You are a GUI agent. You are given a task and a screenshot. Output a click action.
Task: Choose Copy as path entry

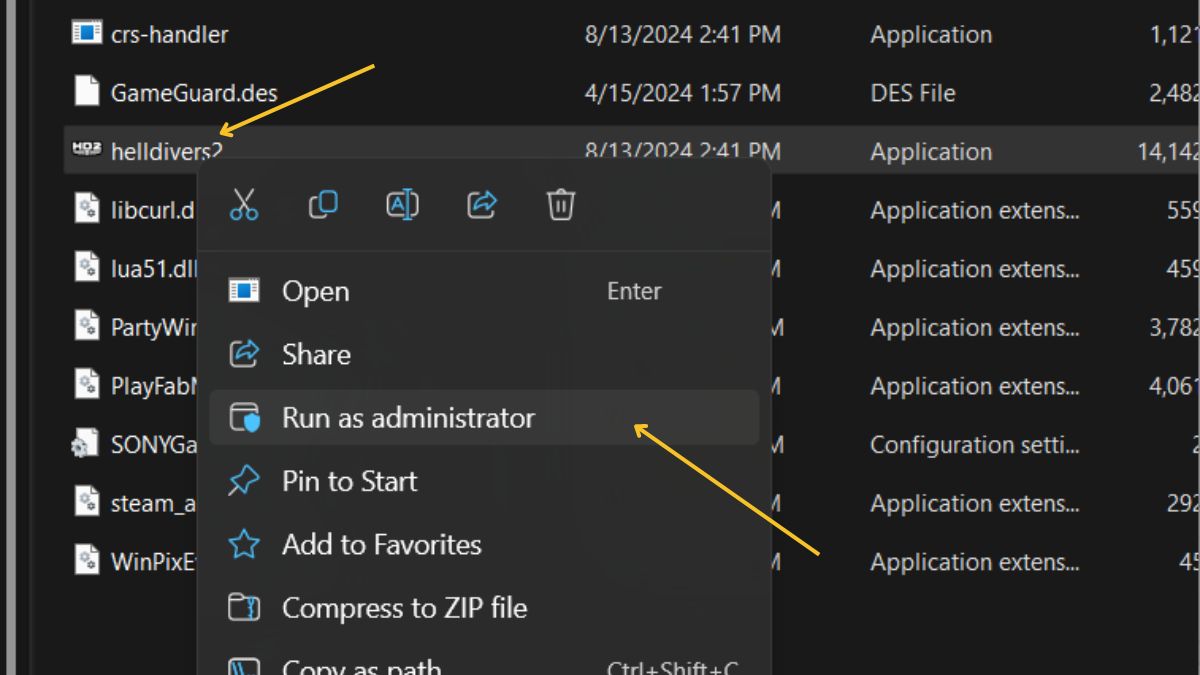click(484, 662)
